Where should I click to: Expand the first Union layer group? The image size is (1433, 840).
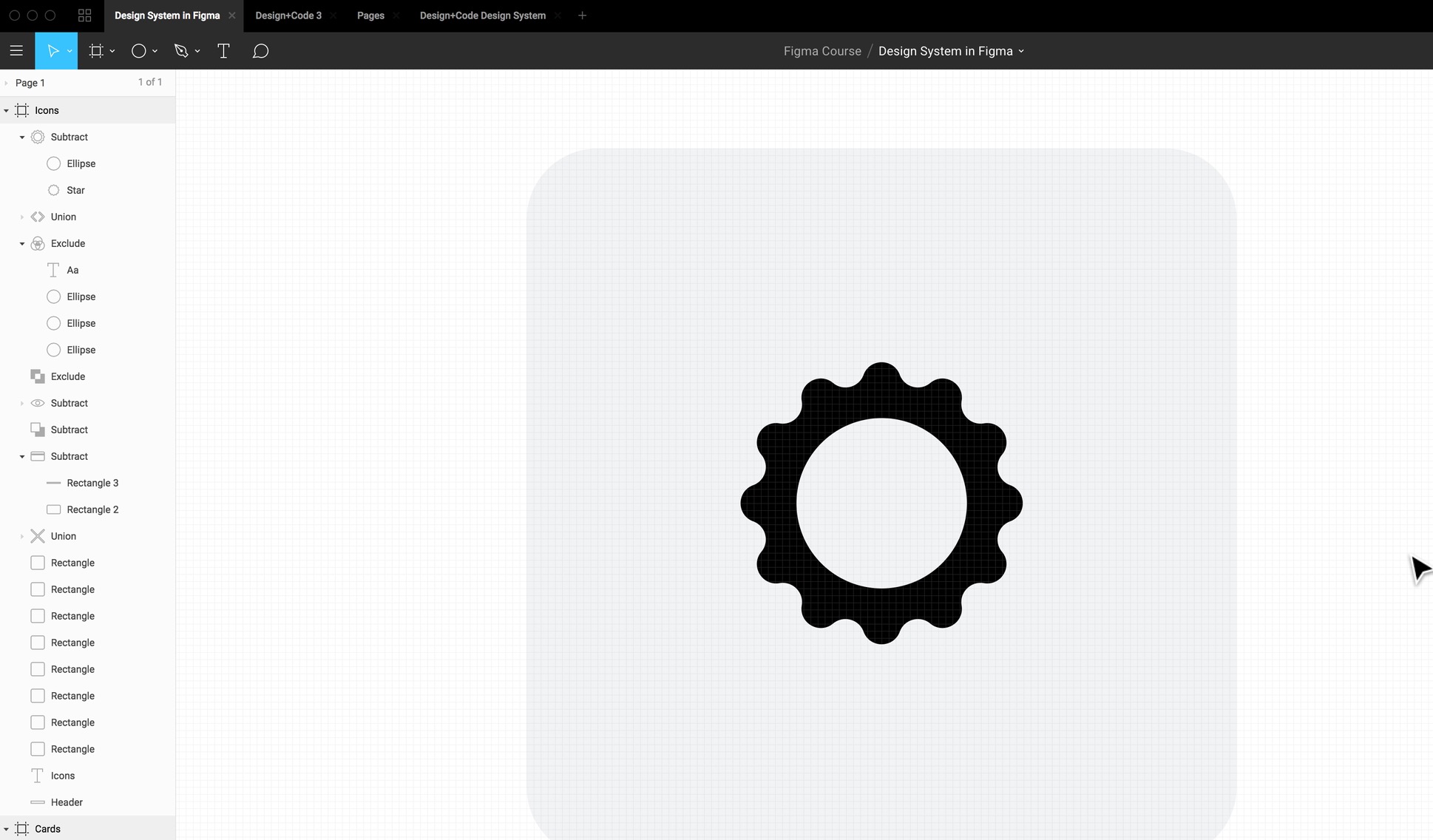(22, 217)
